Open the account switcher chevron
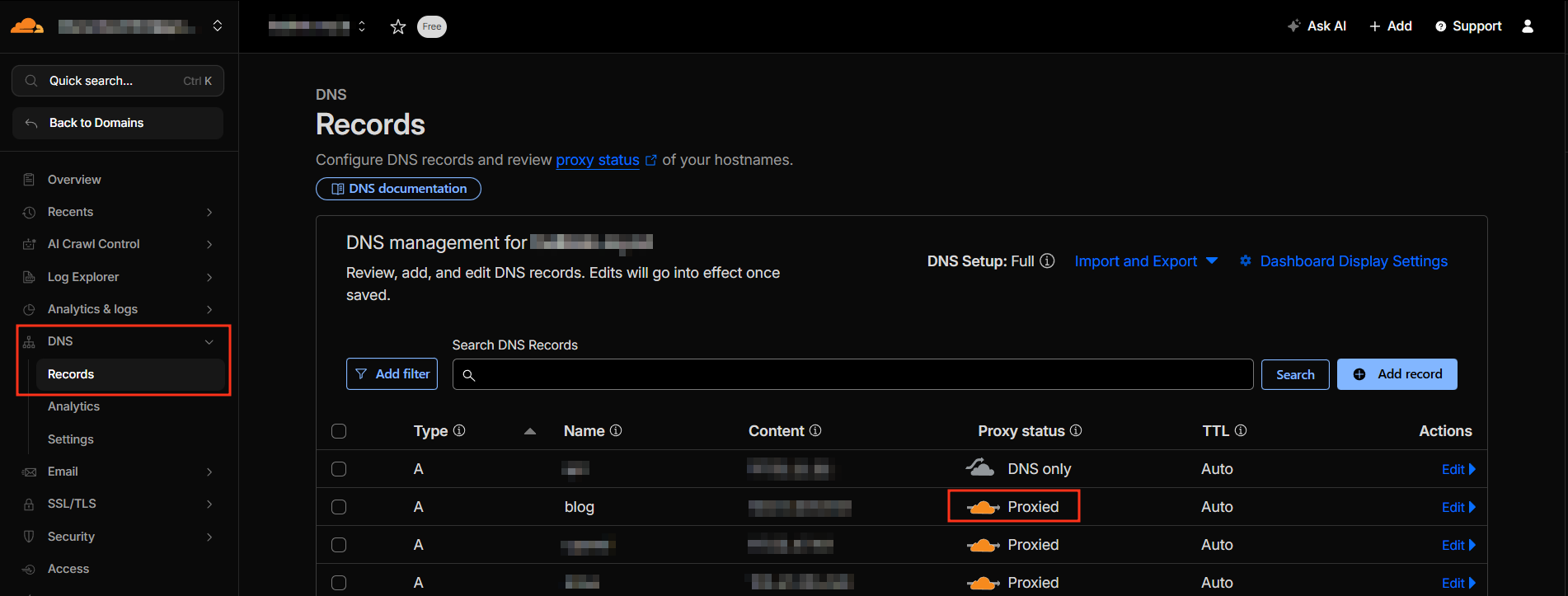The width and height of the screenshot is (1568, 596). pyautogui.click(x=218, y=26)
